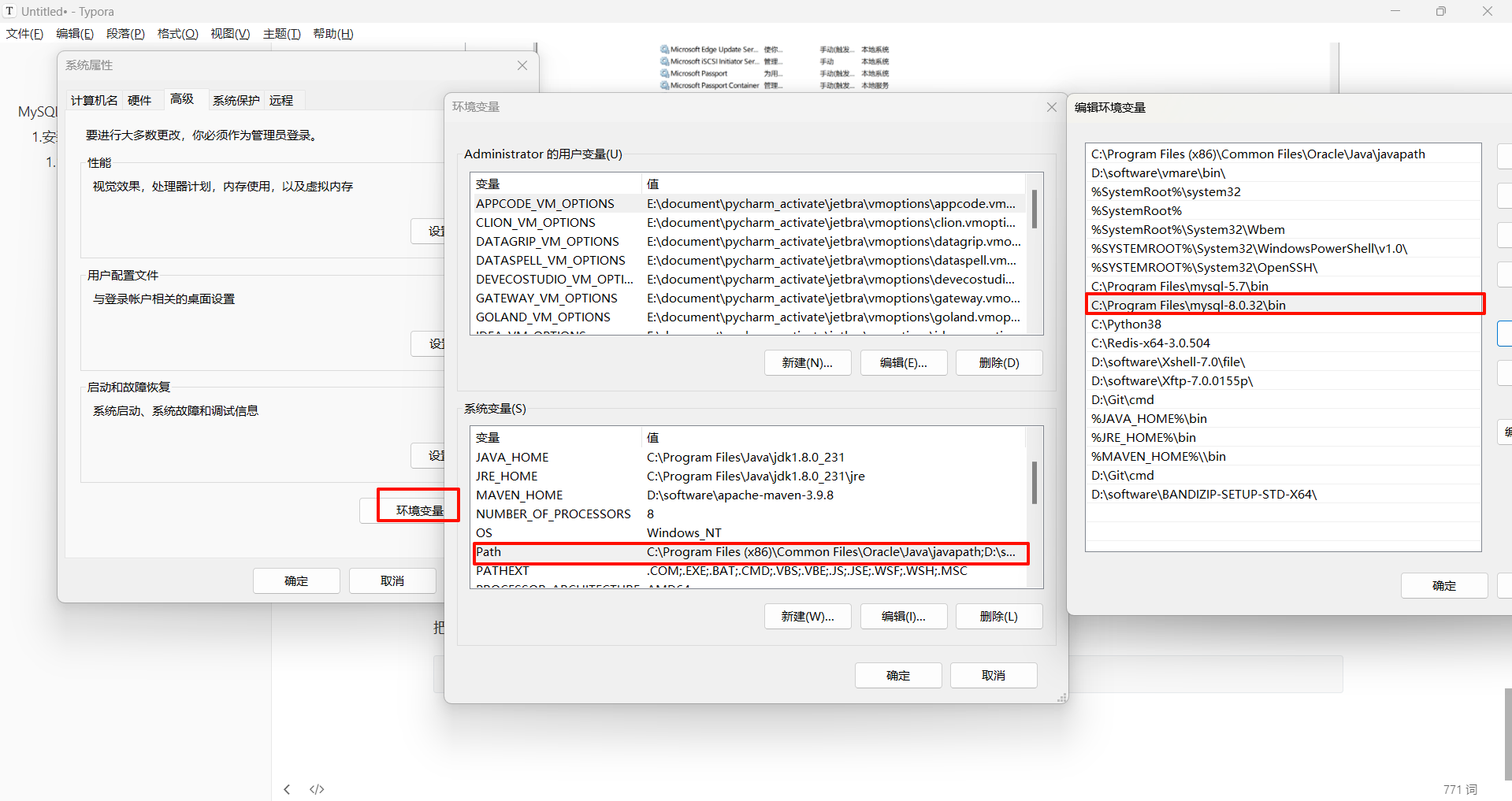Open the 帮助(H) menu
1512x801 pixels.
333,34
